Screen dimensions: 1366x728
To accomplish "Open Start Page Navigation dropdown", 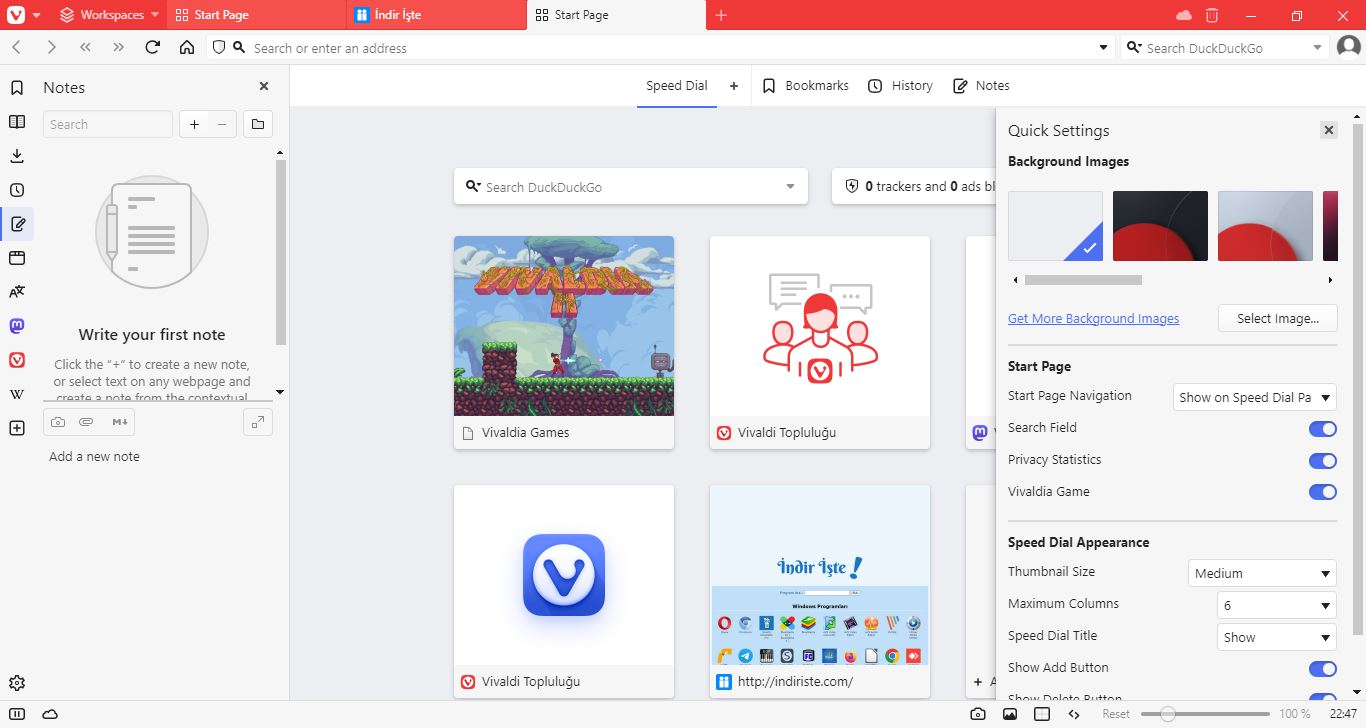I will click(1255, 397).
